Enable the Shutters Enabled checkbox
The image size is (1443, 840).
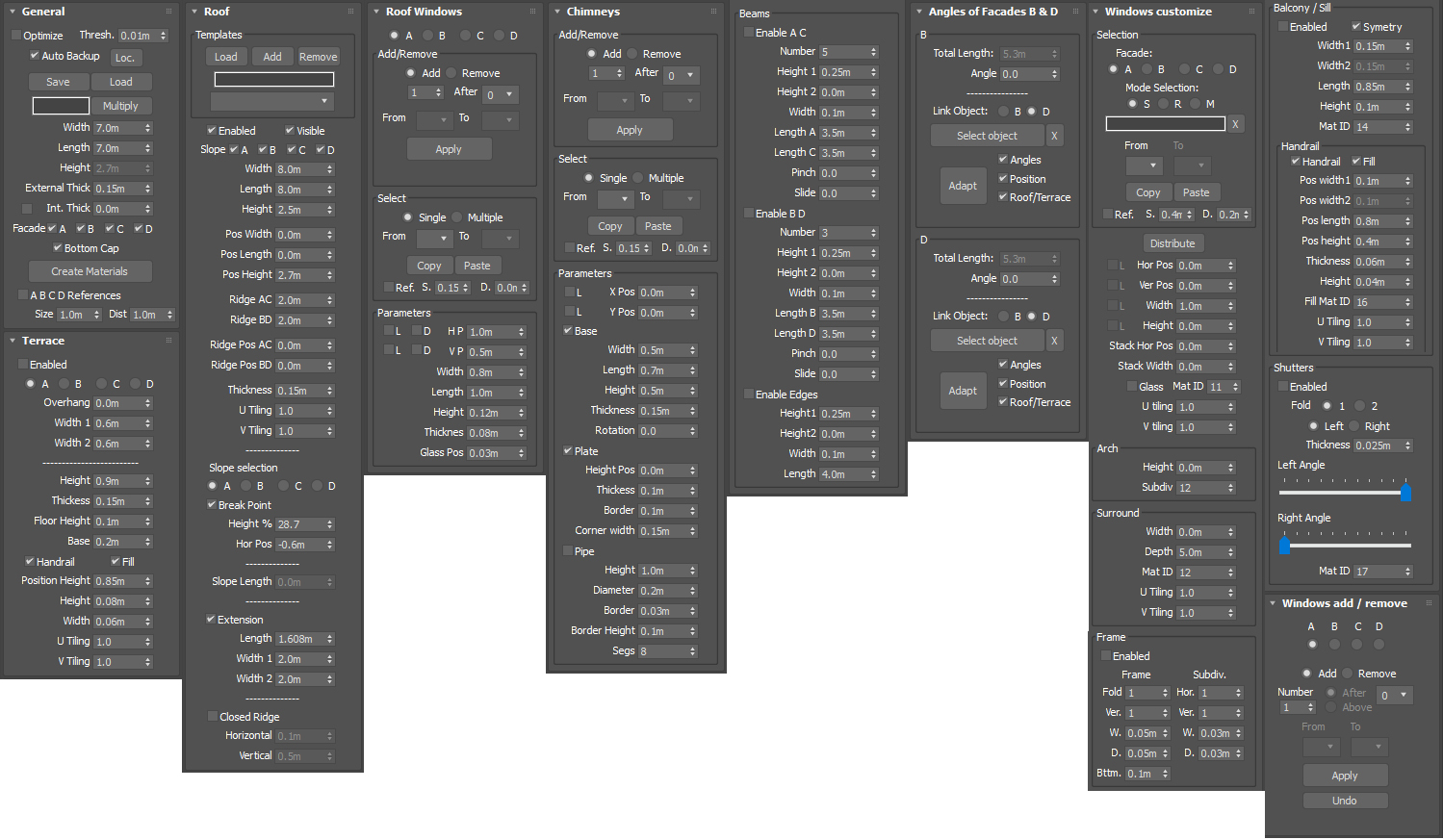coord(1283,387)
